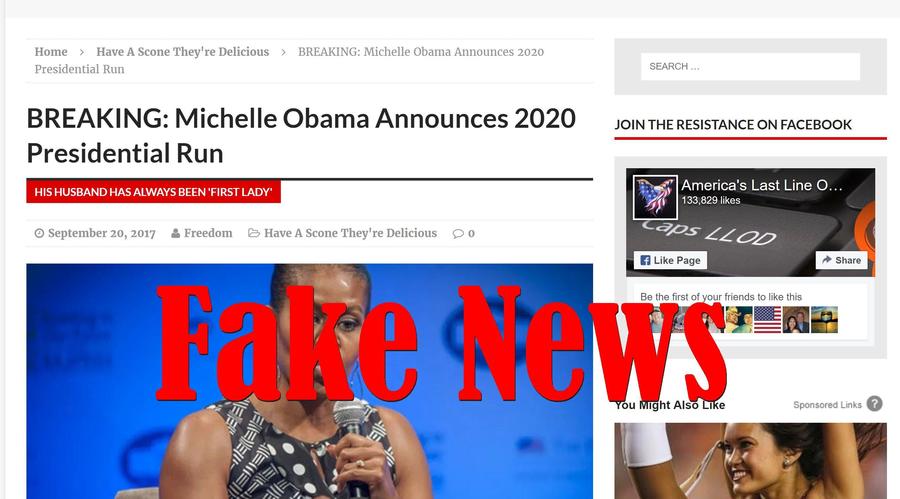Click into the Search field
The height and width of the screenshot is (499, 900).
(750, 67)
